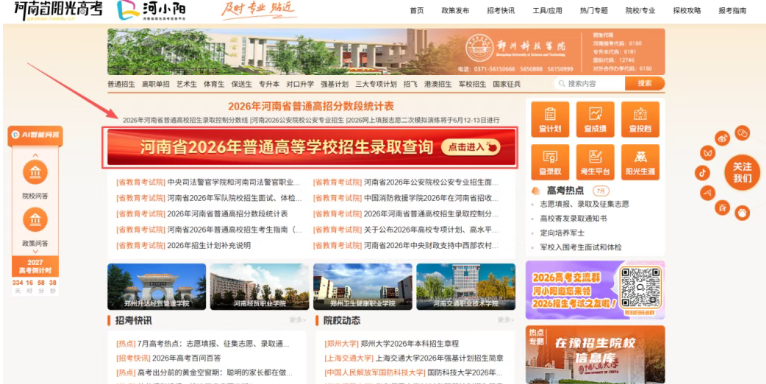Image resolution: width=766 pixels, height=384 pixels.
Task: Open 院校问答 institution Q&A icon
Action: pyautogui.click(x=35, y=172)
